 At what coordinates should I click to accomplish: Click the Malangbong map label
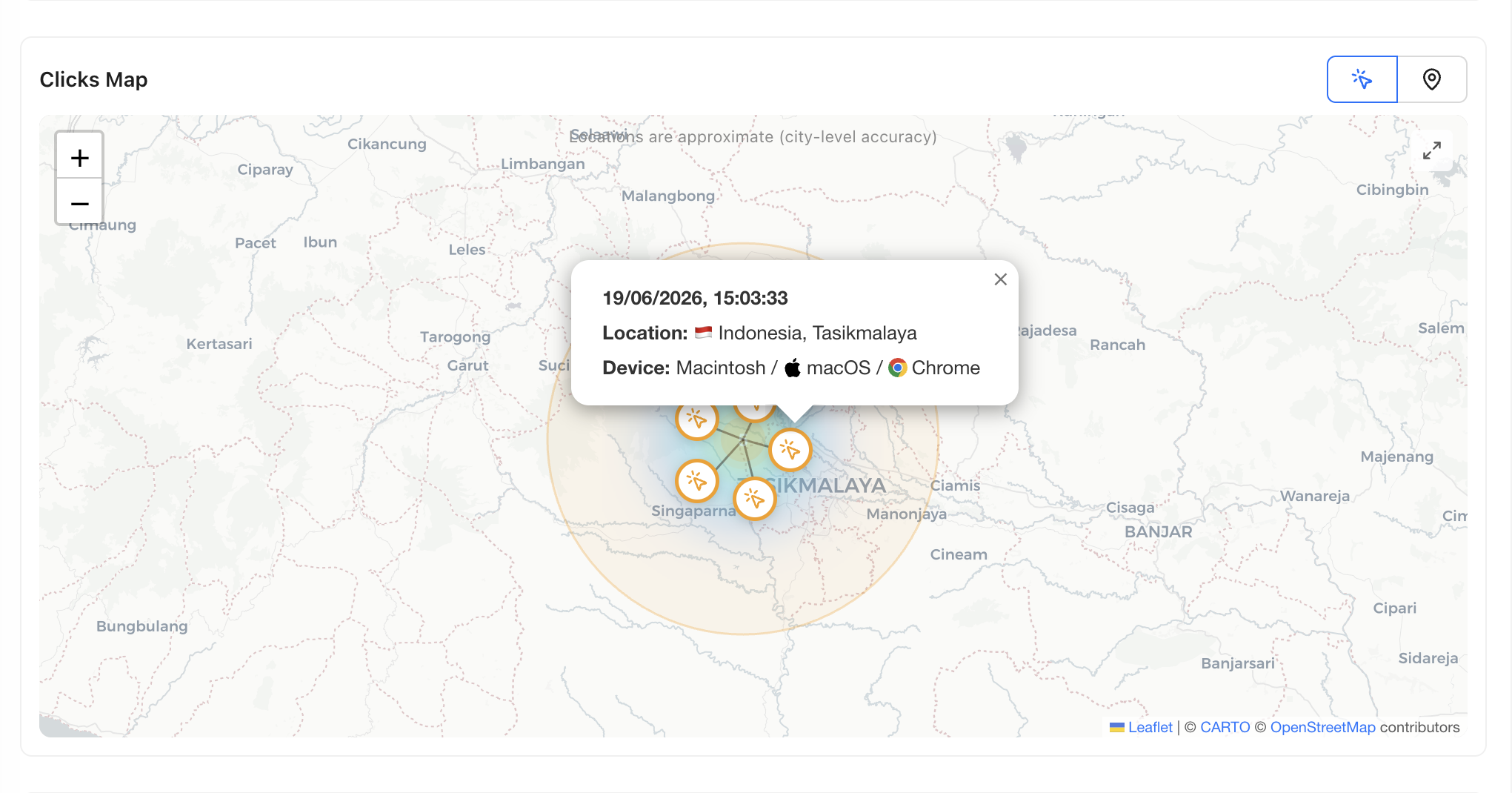667,196
